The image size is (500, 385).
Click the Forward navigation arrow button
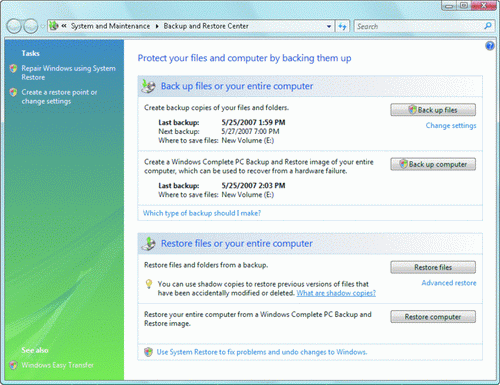coord(31,26)
